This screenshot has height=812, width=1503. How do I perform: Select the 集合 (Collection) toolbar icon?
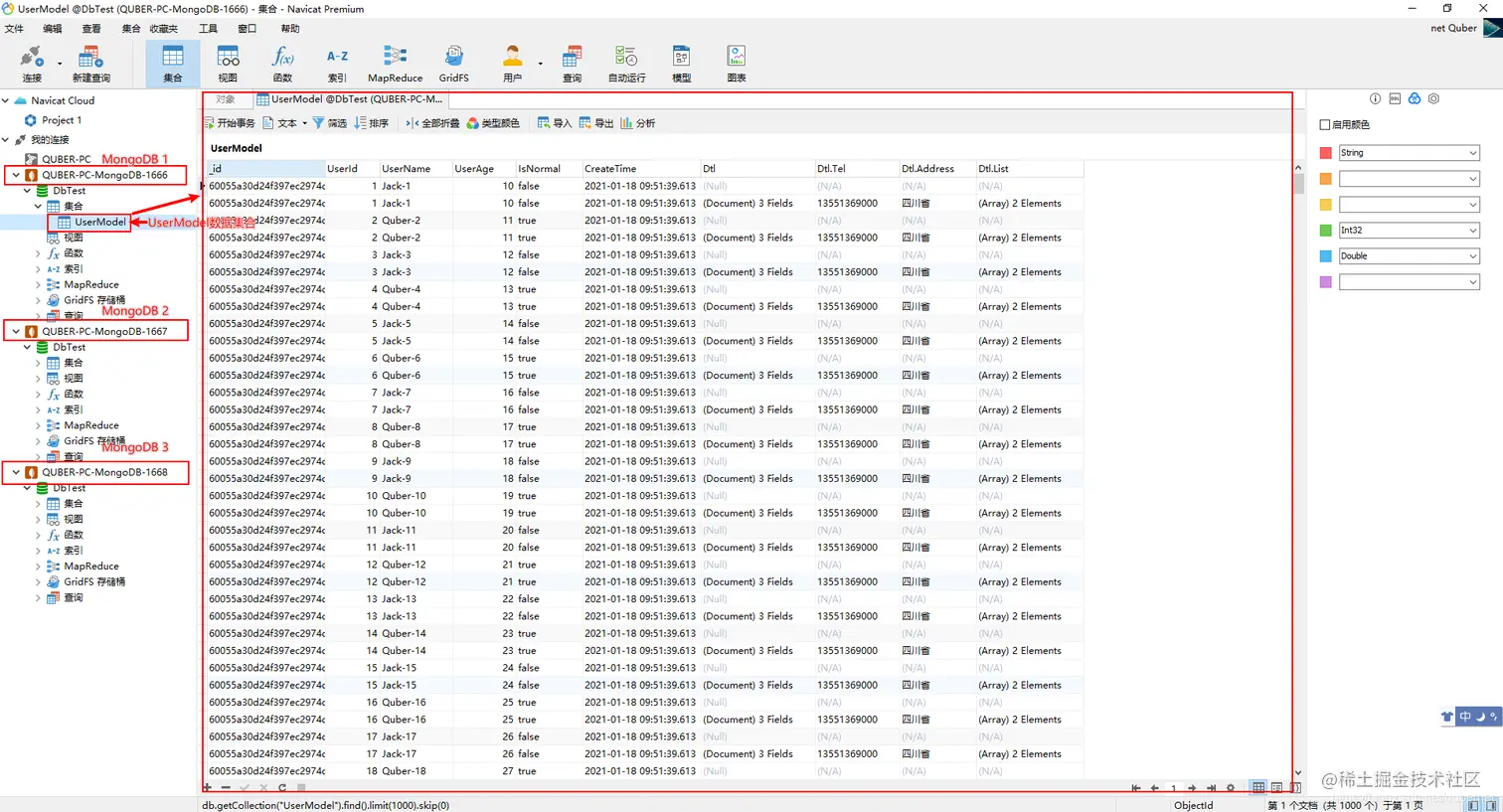tap(173, 64)
